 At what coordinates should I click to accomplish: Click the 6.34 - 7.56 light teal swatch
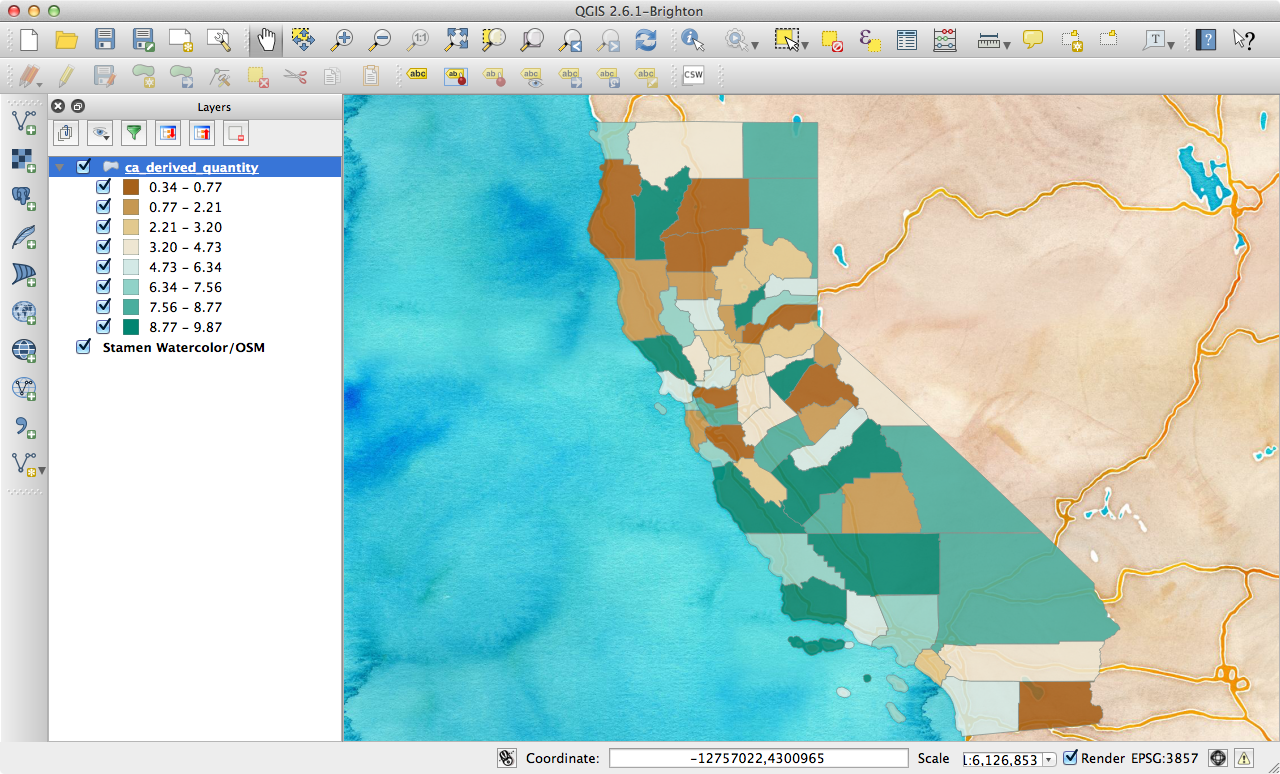(131, 287)
